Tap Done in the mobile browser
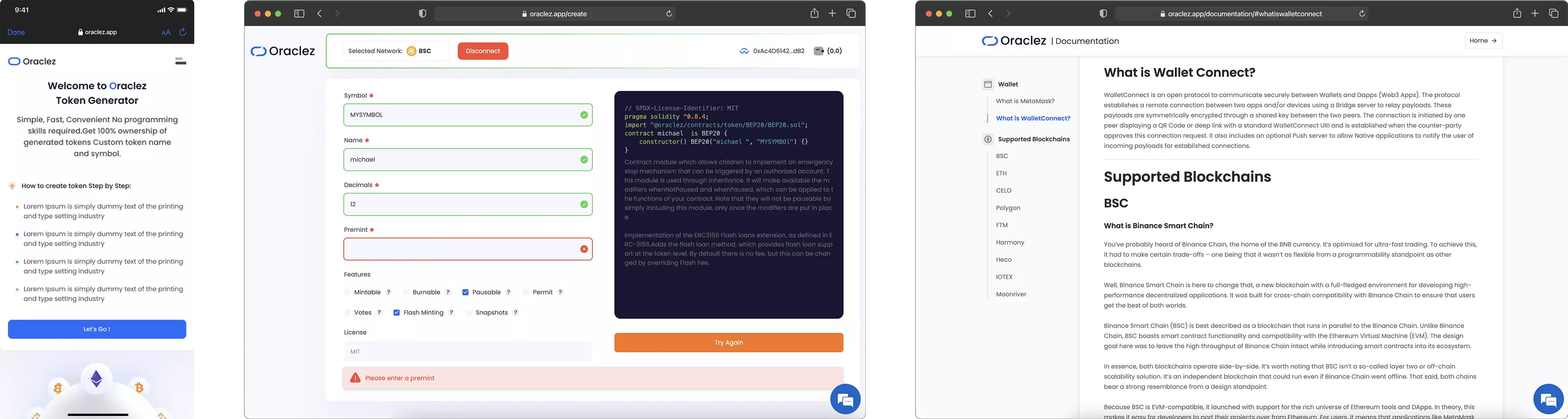Screen dimensions: 1568x419 (16, 33)
